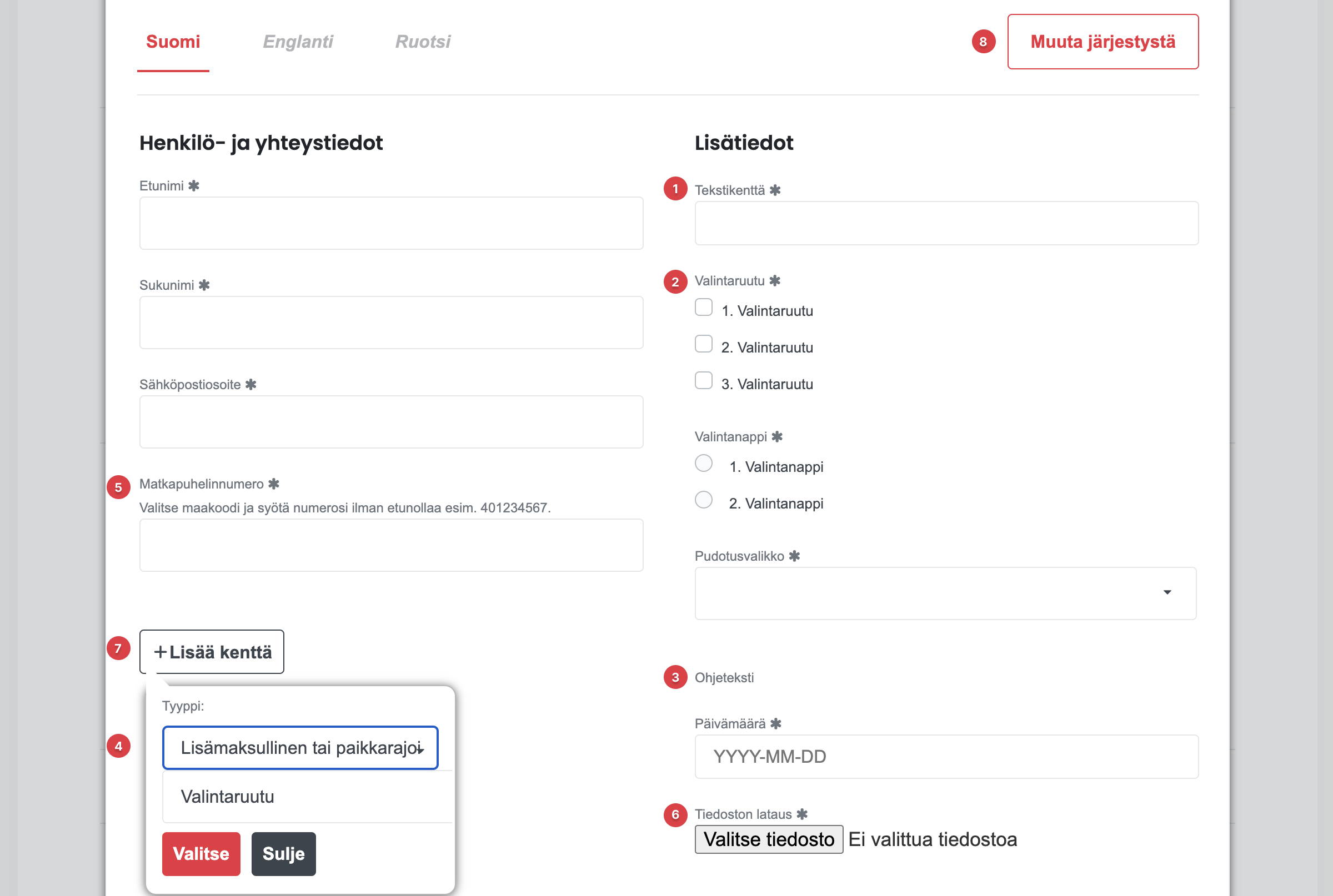This screenshot has width=1333, height=896.
Task: Check the '1. Valintaruutu' checkbox
Action: point(704,308)
